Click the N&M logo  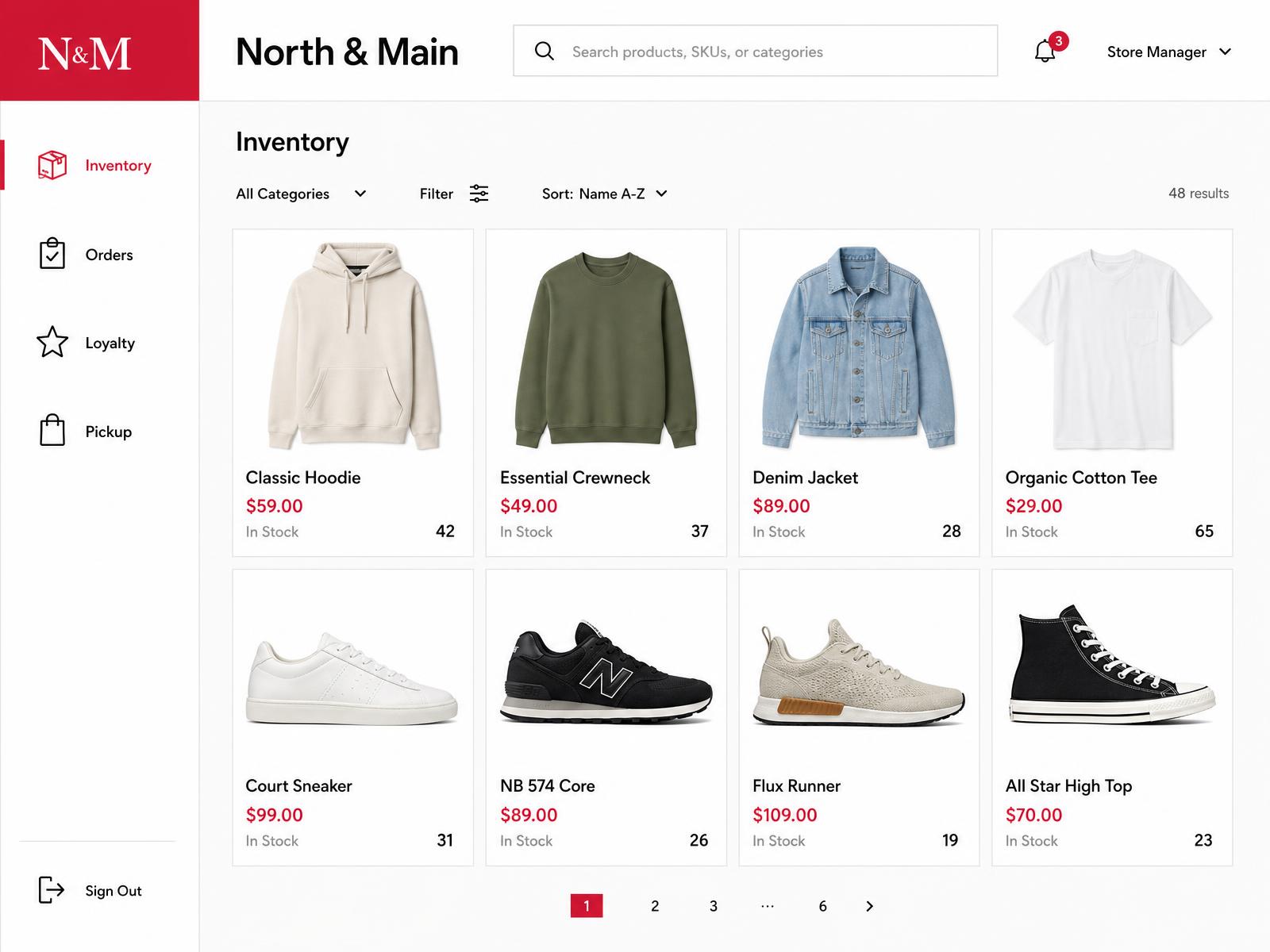point(85,53)
